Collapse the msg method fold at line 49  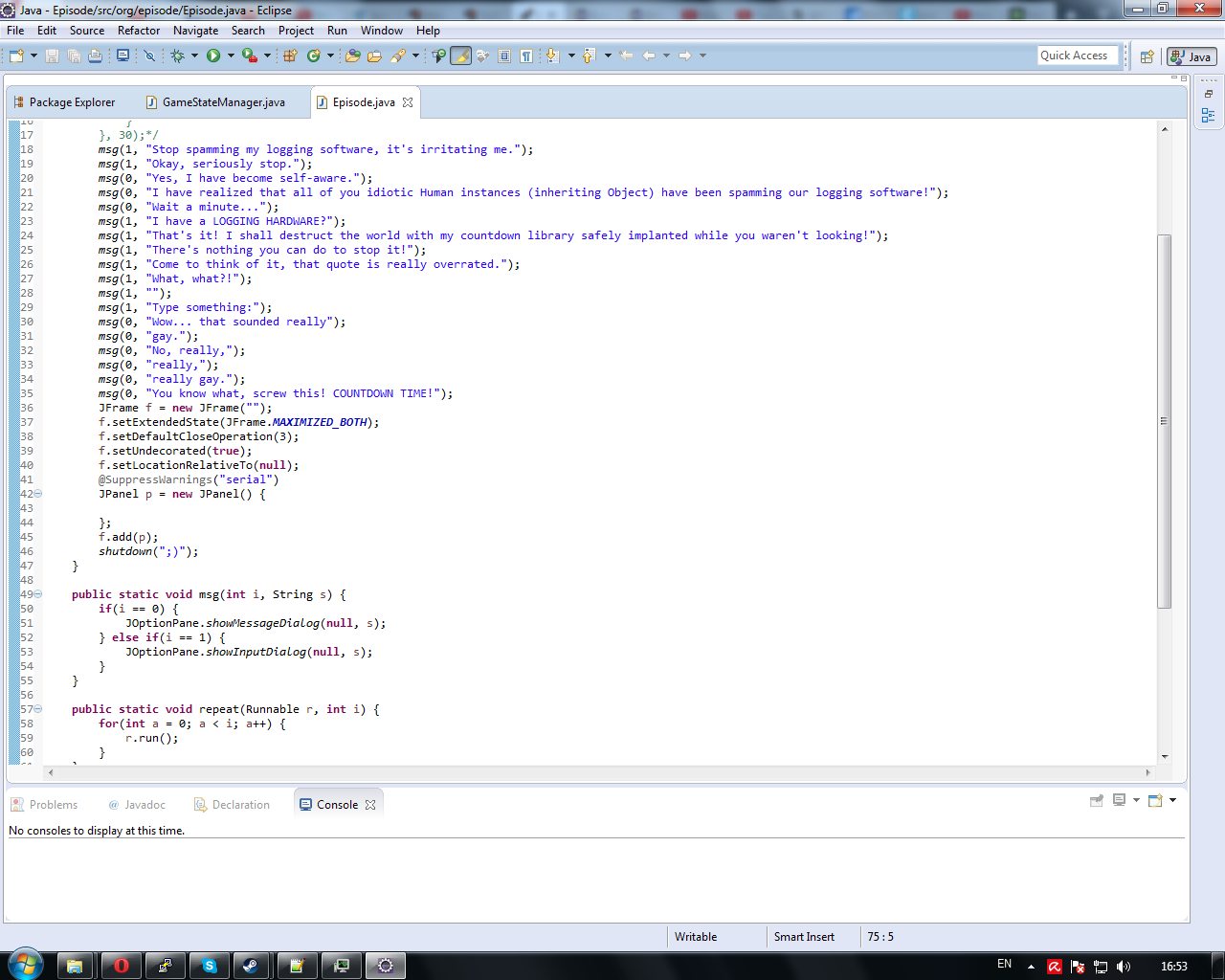(38, 594)
